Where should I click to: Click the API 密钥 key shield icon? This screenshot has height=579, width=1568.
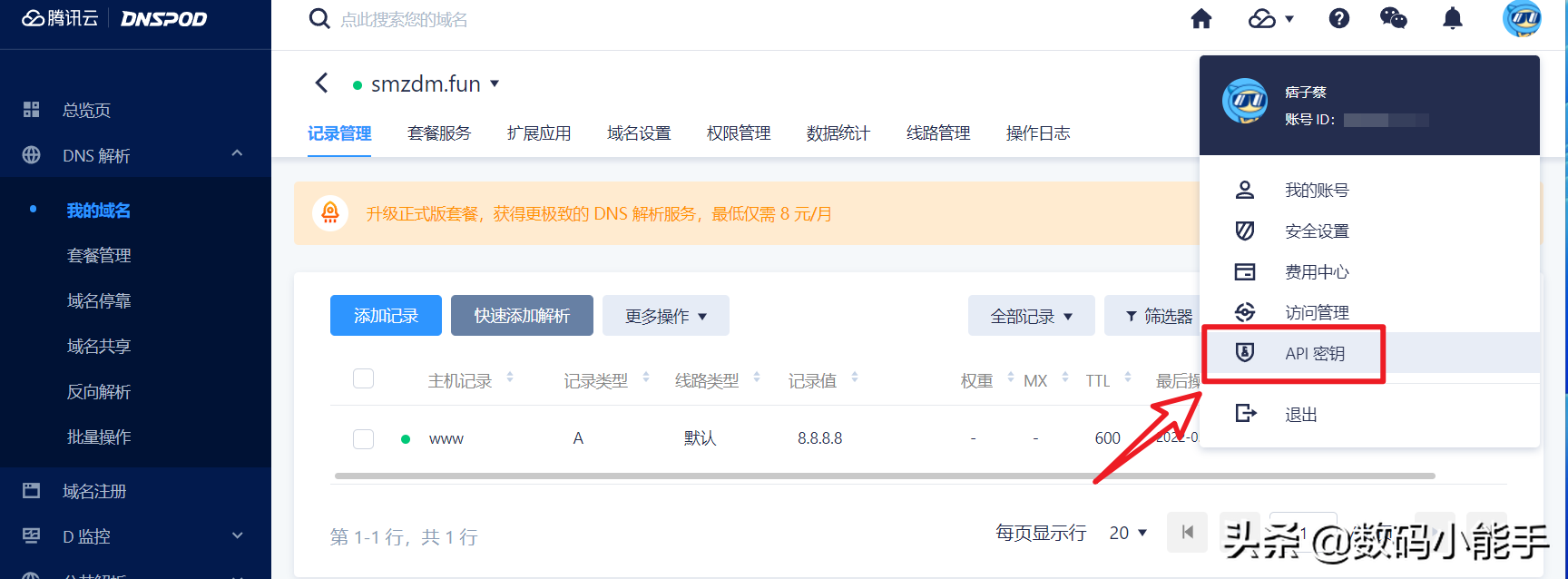click(1245, 352)
